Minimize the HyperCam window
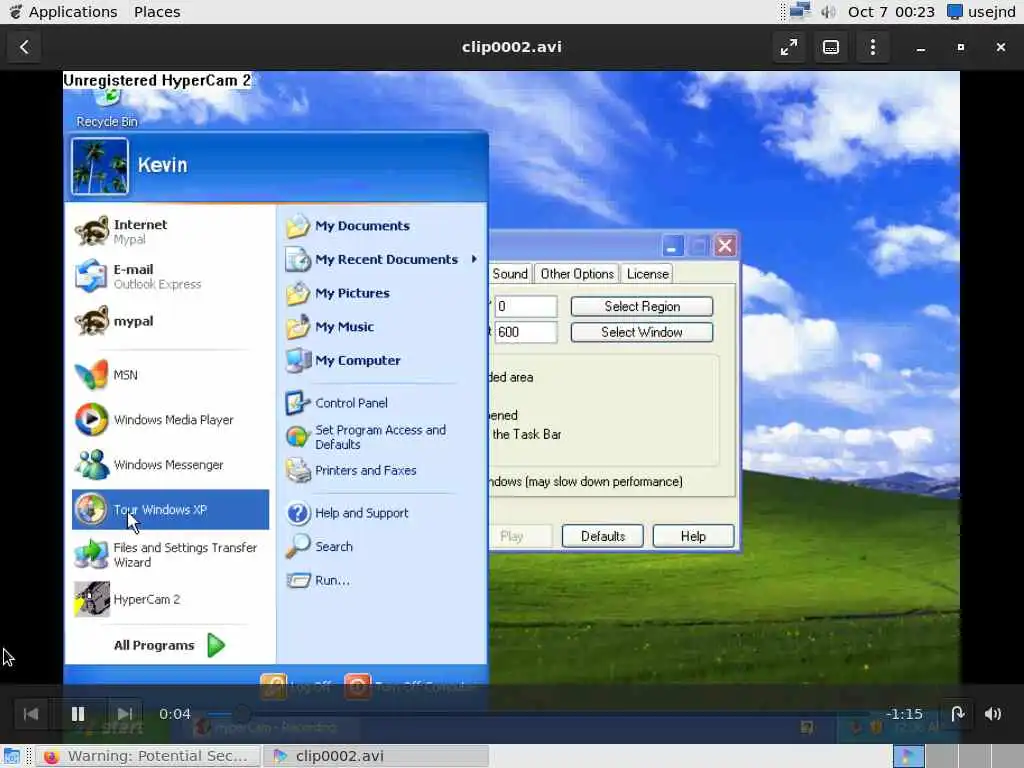The image size is (1024, 768). [x=673, y=246]
